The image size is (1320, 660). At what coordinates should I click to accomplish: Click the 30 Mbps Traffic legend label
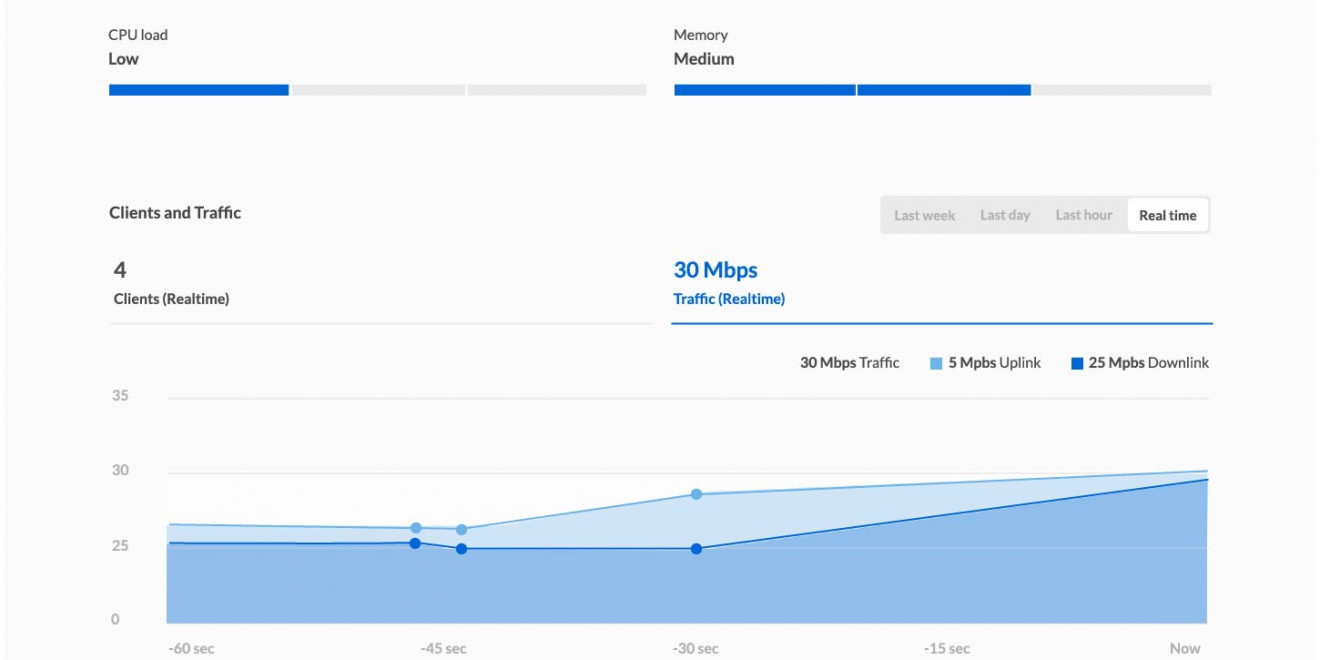click(849, 363)
